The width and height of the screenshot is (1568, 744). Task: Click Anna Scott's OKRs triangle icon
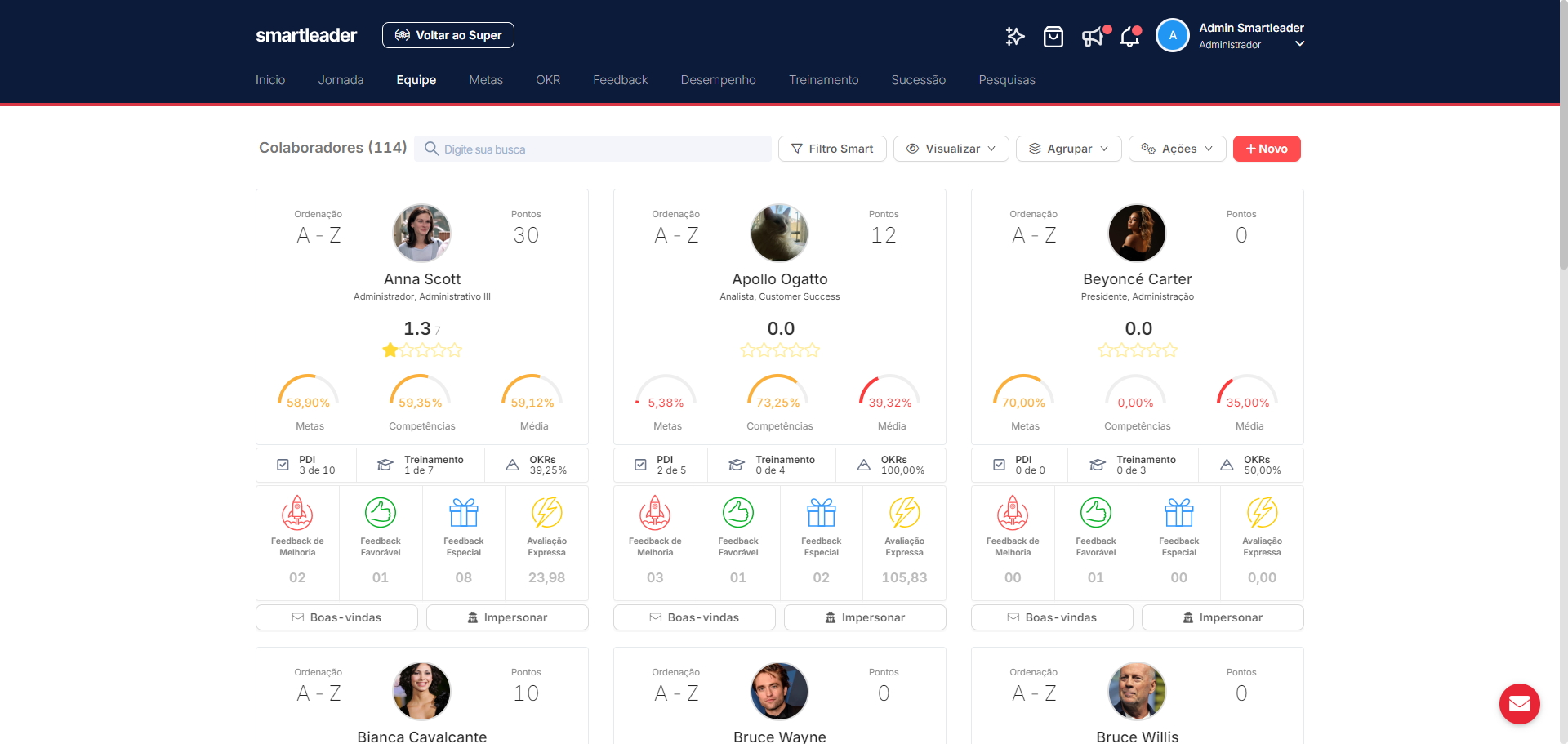(512, 465)
